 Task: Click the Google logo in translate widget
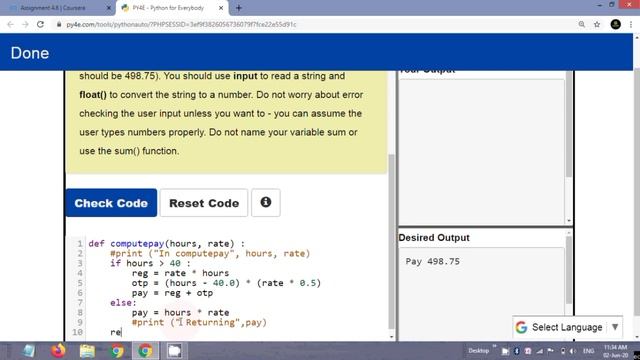[x=521, y=327]
